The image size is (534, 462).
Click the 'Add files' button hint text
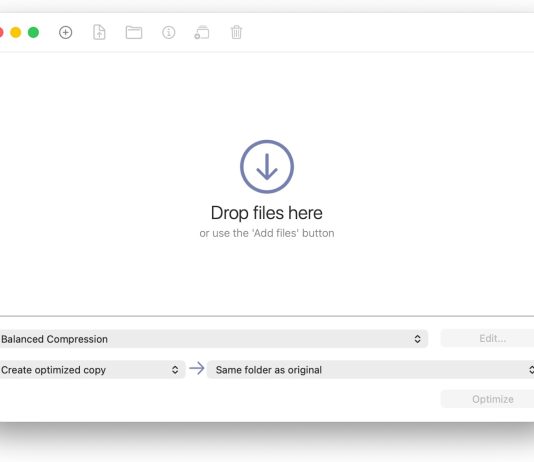click(267, 233)
